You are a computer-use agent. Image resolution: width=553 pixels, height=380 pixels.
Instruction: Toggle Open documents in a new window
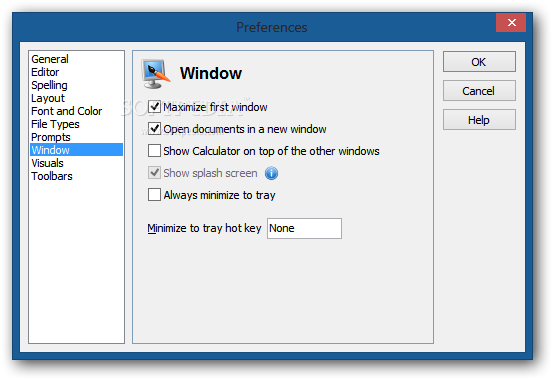pyautogui.click(x=154, y=129)
